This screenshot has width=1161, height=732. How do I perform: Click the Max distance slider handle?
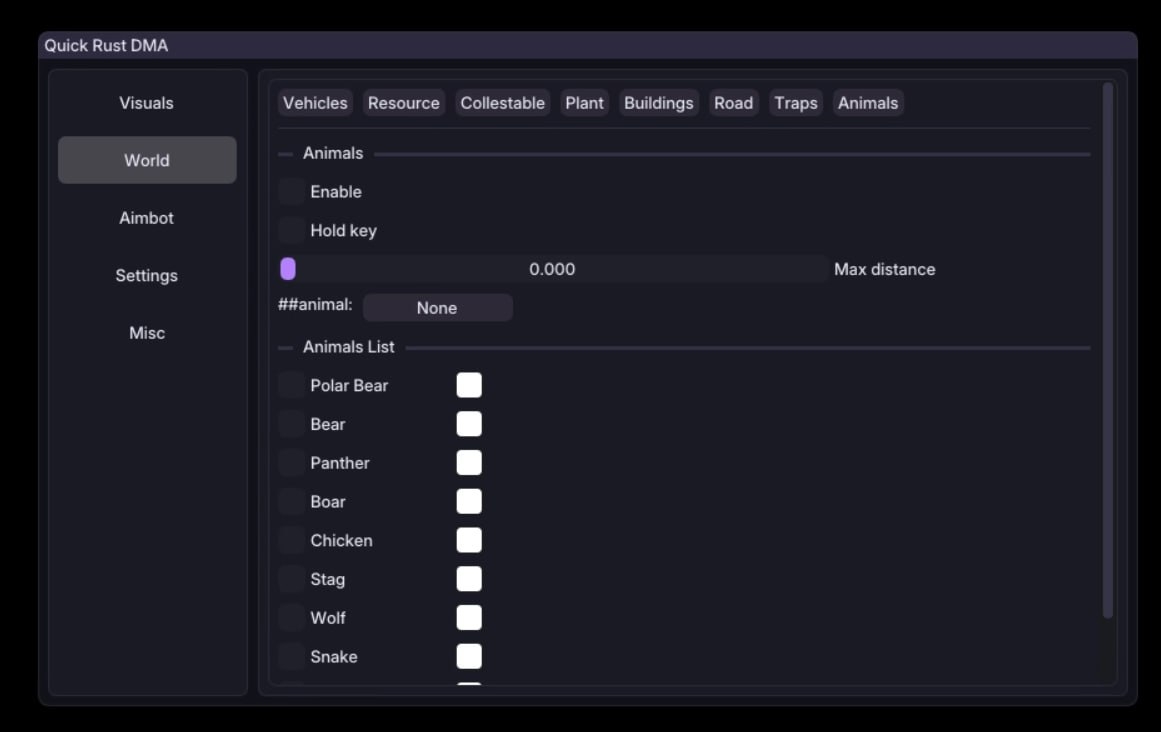[x=288, y=269]
